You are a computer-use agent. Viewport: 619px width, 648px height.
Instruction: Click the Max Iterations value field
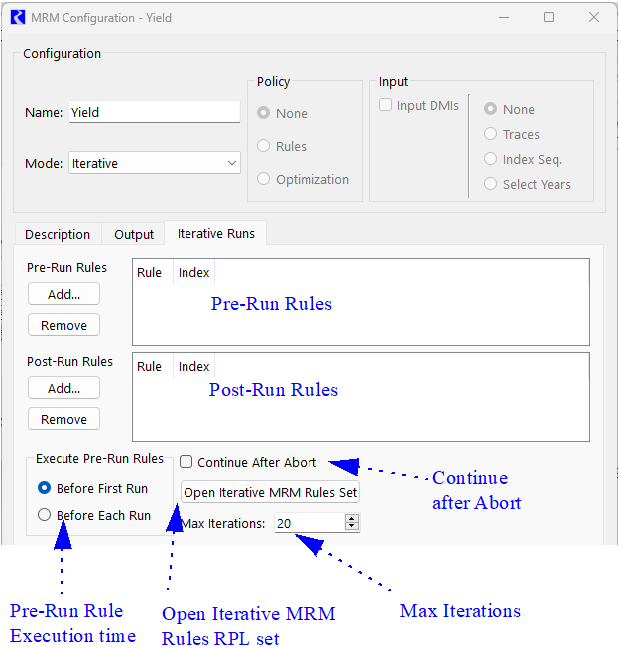click(x=308, y=523)
